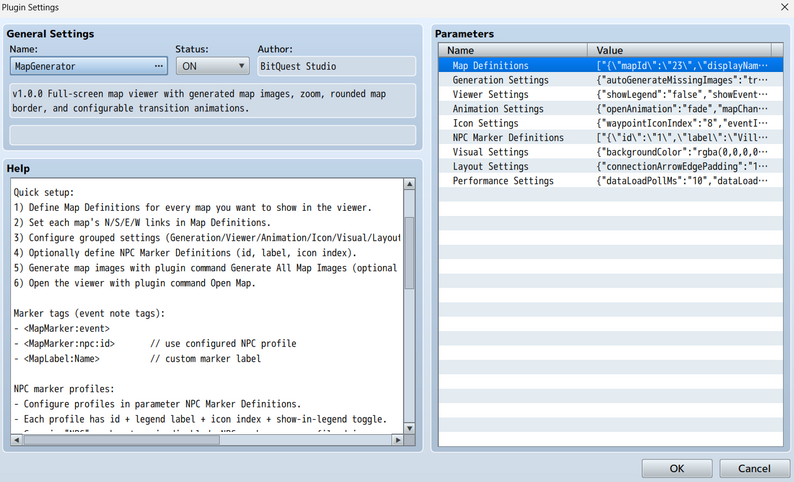Select the Animation Settings parameter
Viewport: 794px width, 482px height.
(611, 109)
